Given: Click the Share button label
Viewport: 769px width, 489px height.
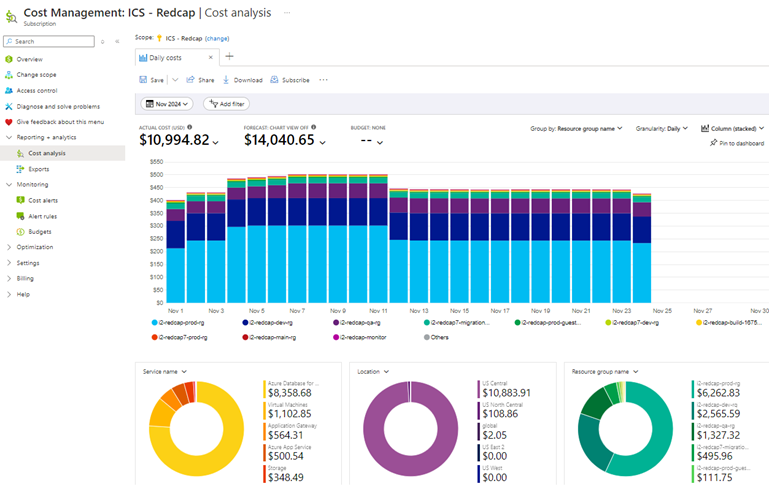Looking at the screenshot, I should [x=206, y=80].
